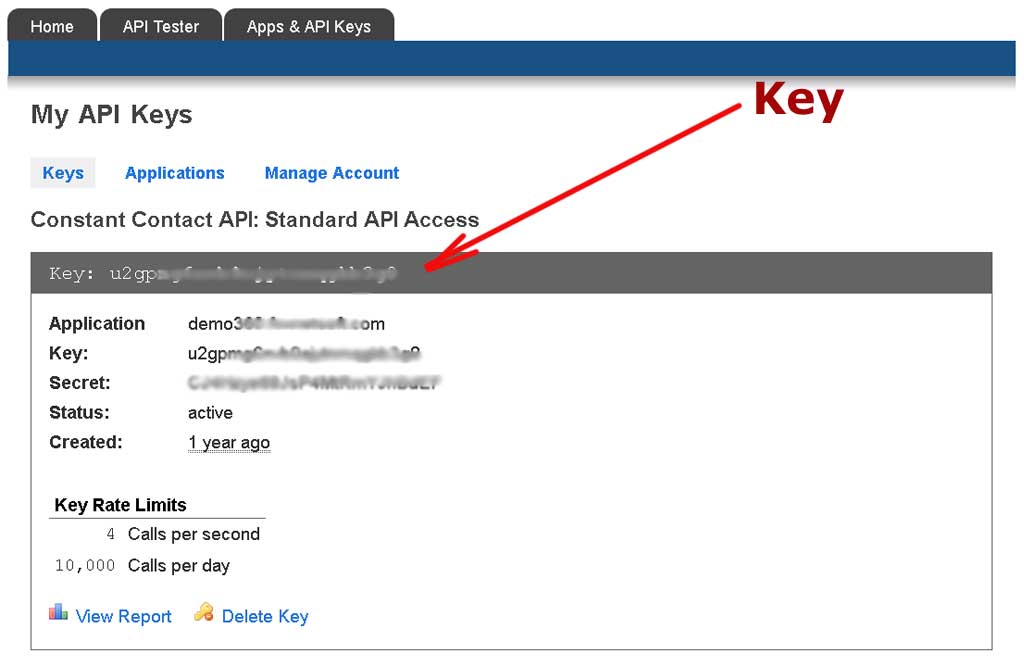Click the 'active' status value
The image size is (1024, 666).
[x=210, y=413]
